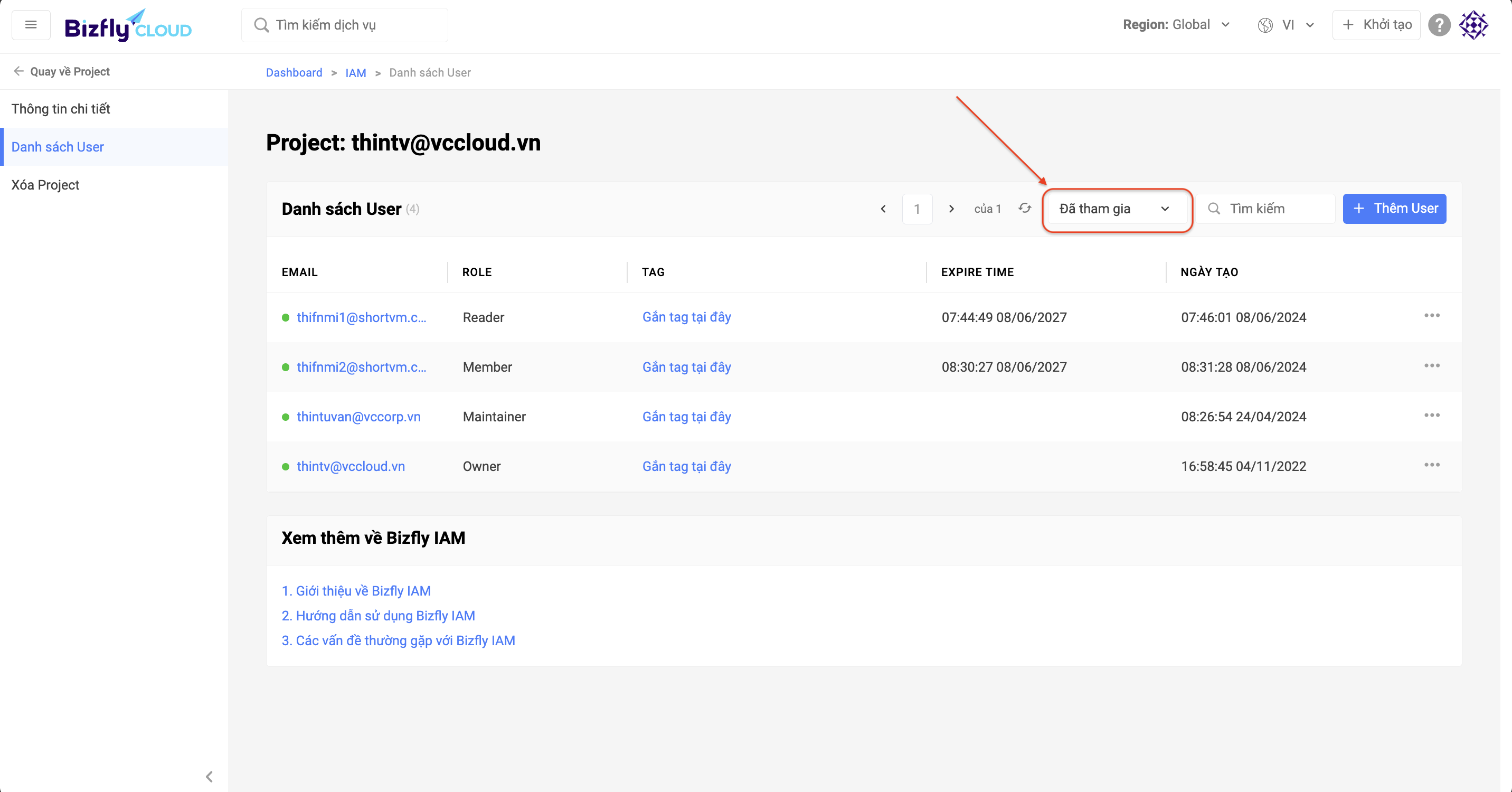The image size is (1512, 792).
Task: Collapse the left sidebar arrow
Action: (x=209, y=776)
